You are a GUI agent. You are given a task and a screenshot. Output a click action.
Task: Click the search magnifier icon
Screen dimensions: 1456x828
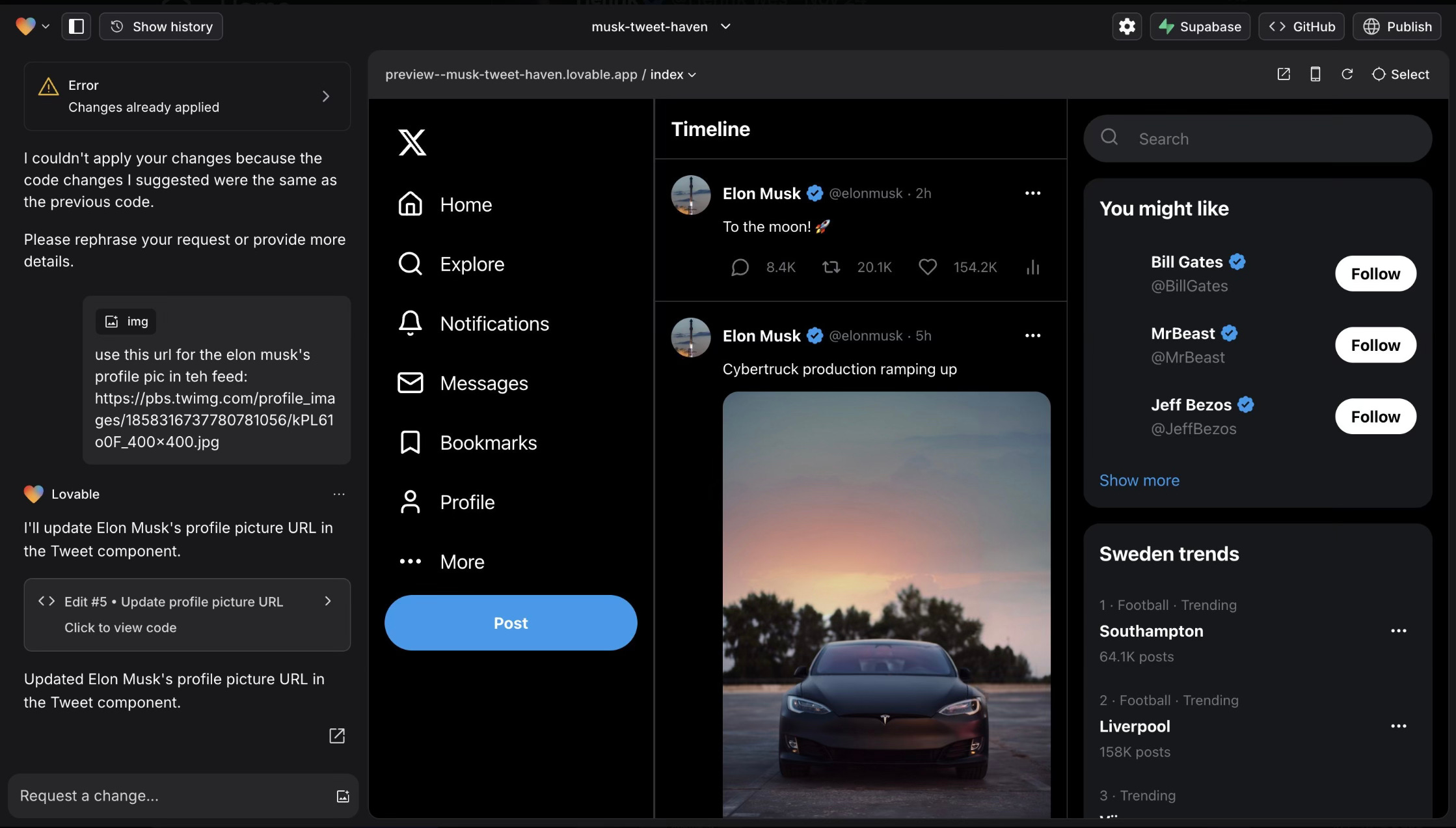coord(1109,137)
